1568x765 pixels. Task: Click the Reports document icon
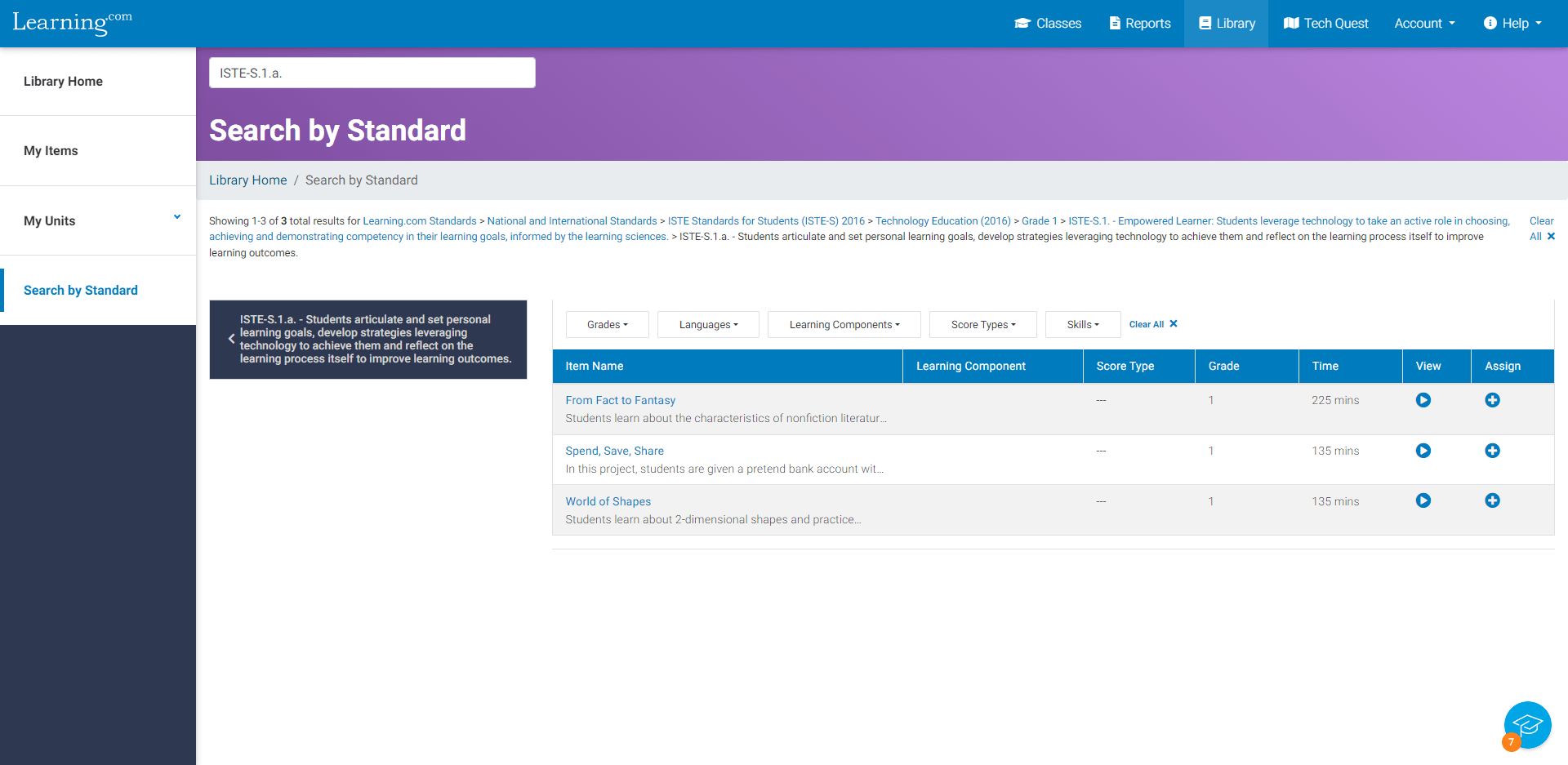point(1114,23)
